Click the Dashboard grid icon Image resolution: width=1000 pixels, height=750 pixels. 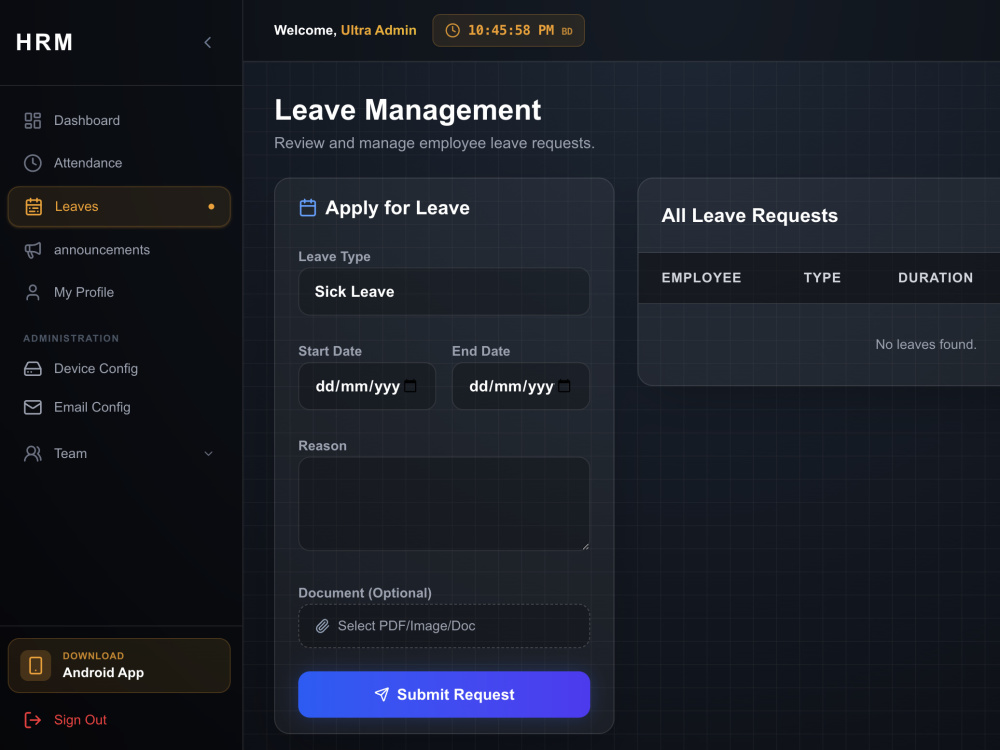coord(33,121)
